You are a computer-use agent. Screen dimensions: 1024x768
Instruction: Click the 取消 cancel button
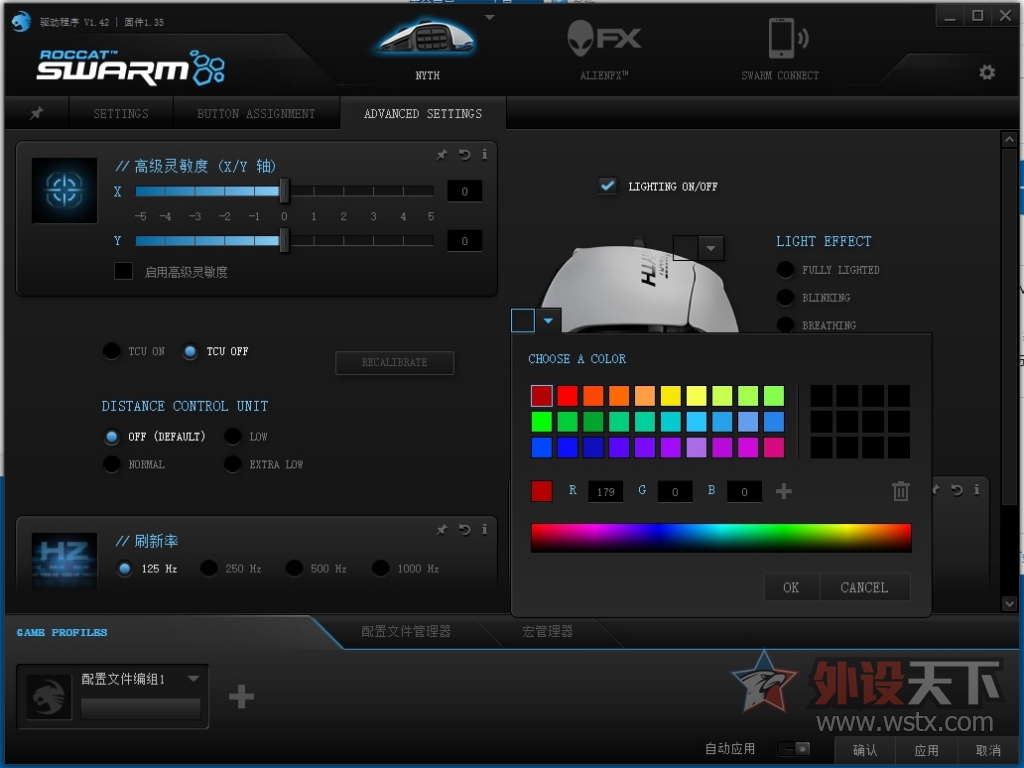(987, 750)
